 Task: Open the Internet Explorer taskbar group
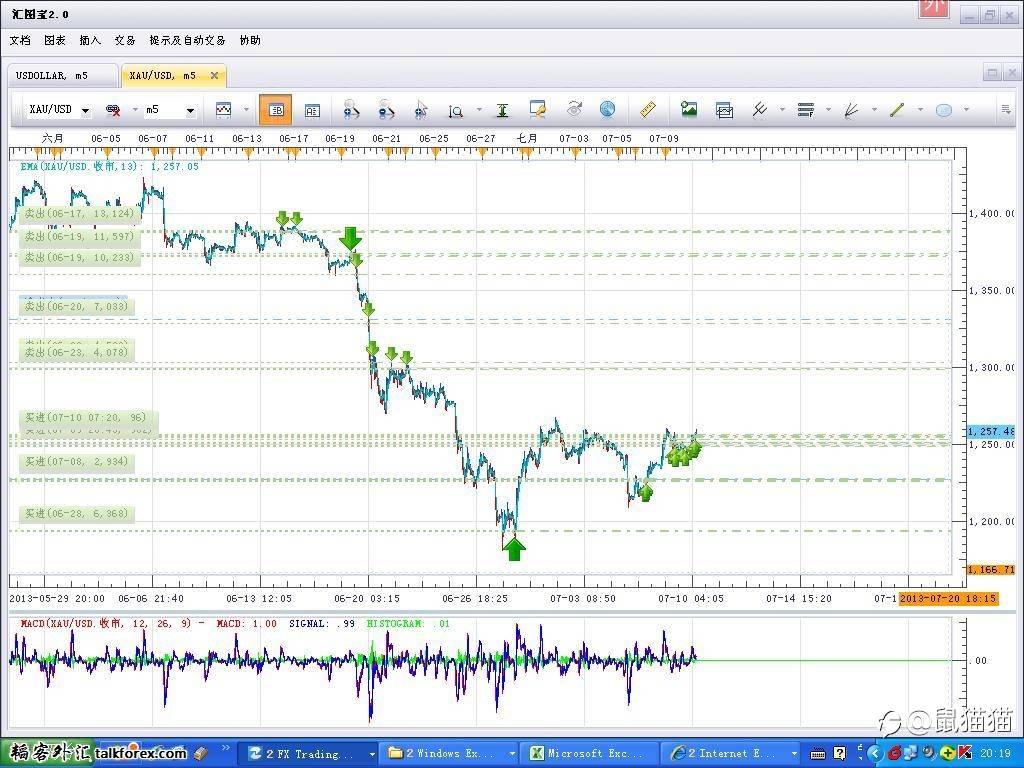[730, 754]
